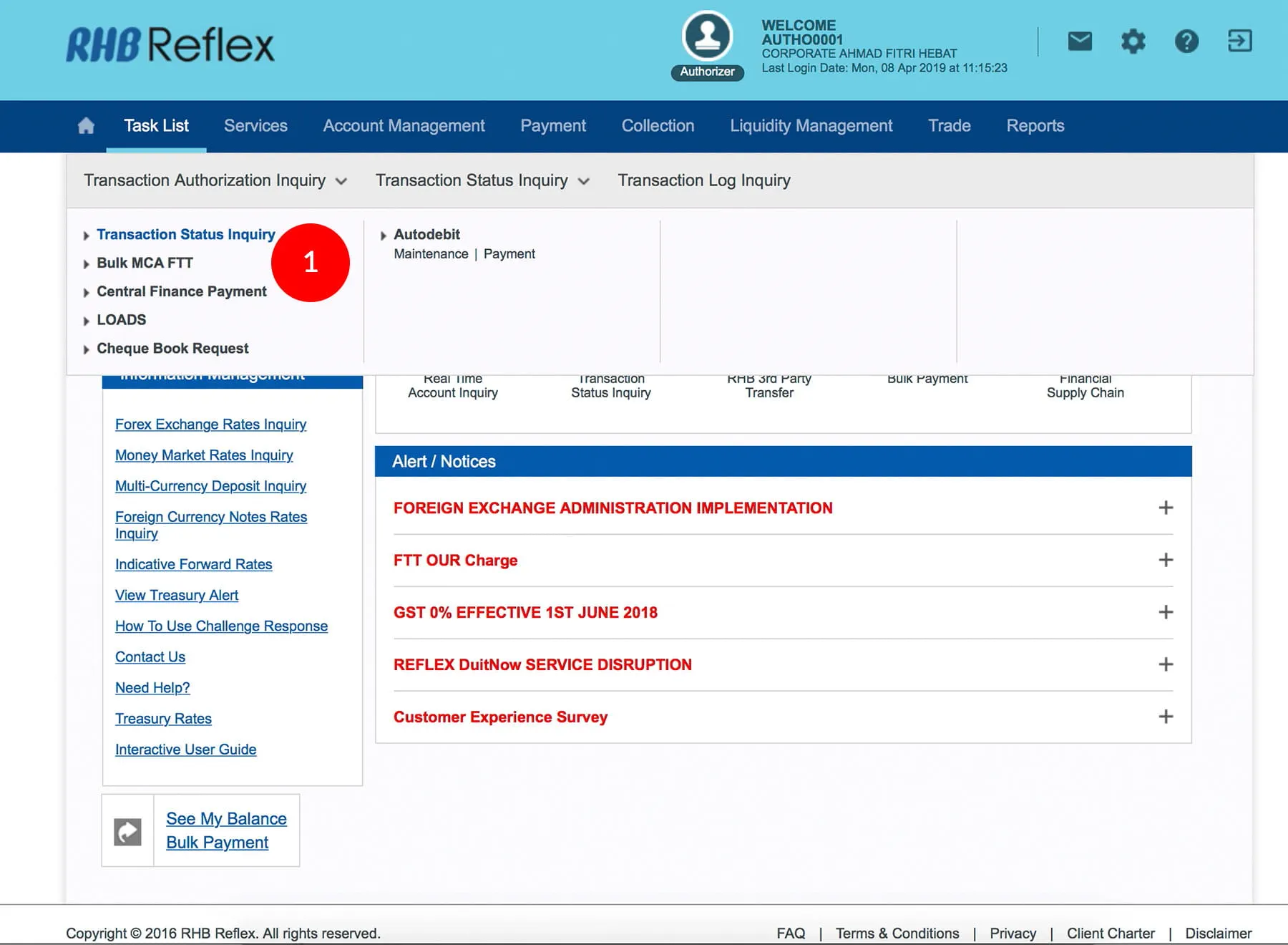Expand the Customer Experience Survey notice
This screenshot has height=945, width=1288.
(x=1166, y=717)
